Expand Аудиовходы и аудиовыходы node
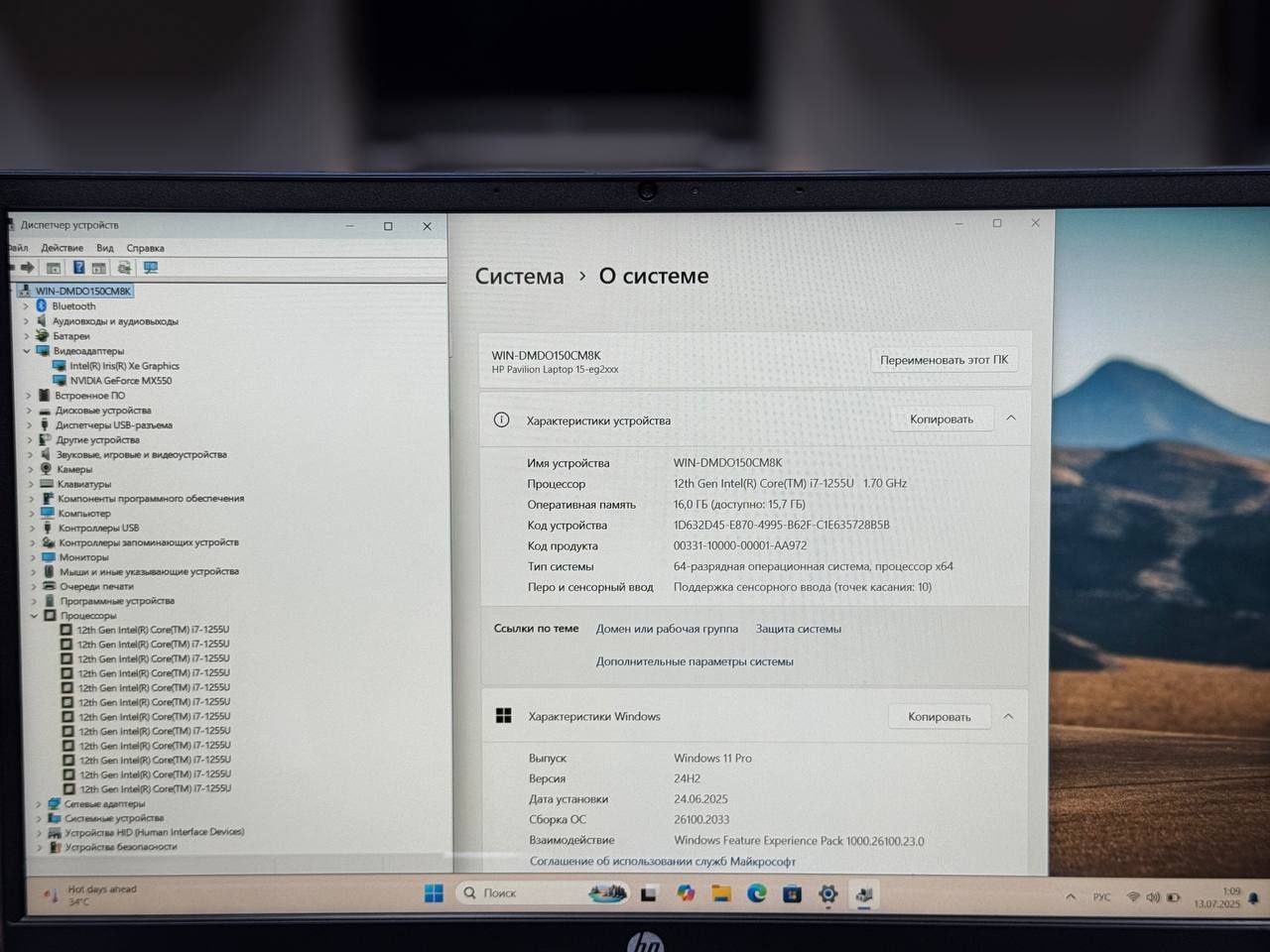 (27, 321)
